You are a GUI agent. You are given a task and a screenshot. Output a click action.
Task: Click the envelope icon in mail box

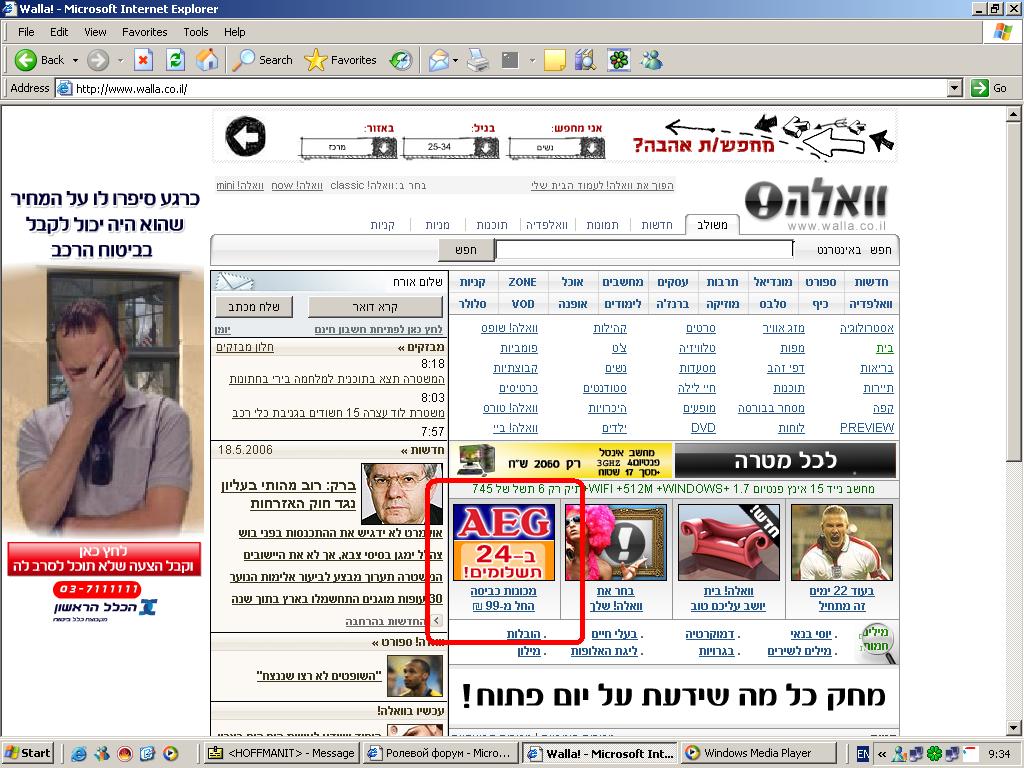point(234,281)
